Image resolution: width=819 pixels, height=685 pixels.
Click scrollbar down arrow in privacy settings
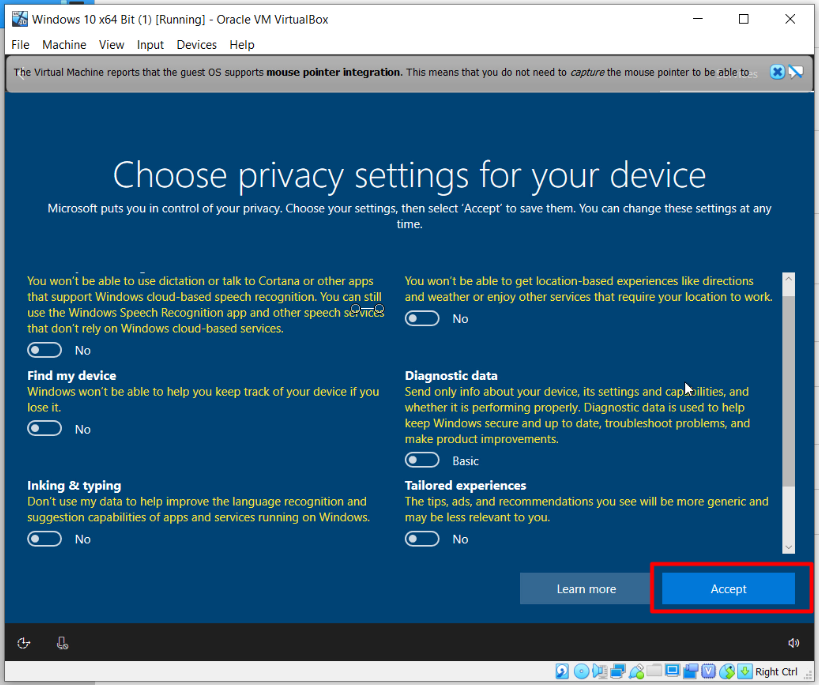pos(789,547)
